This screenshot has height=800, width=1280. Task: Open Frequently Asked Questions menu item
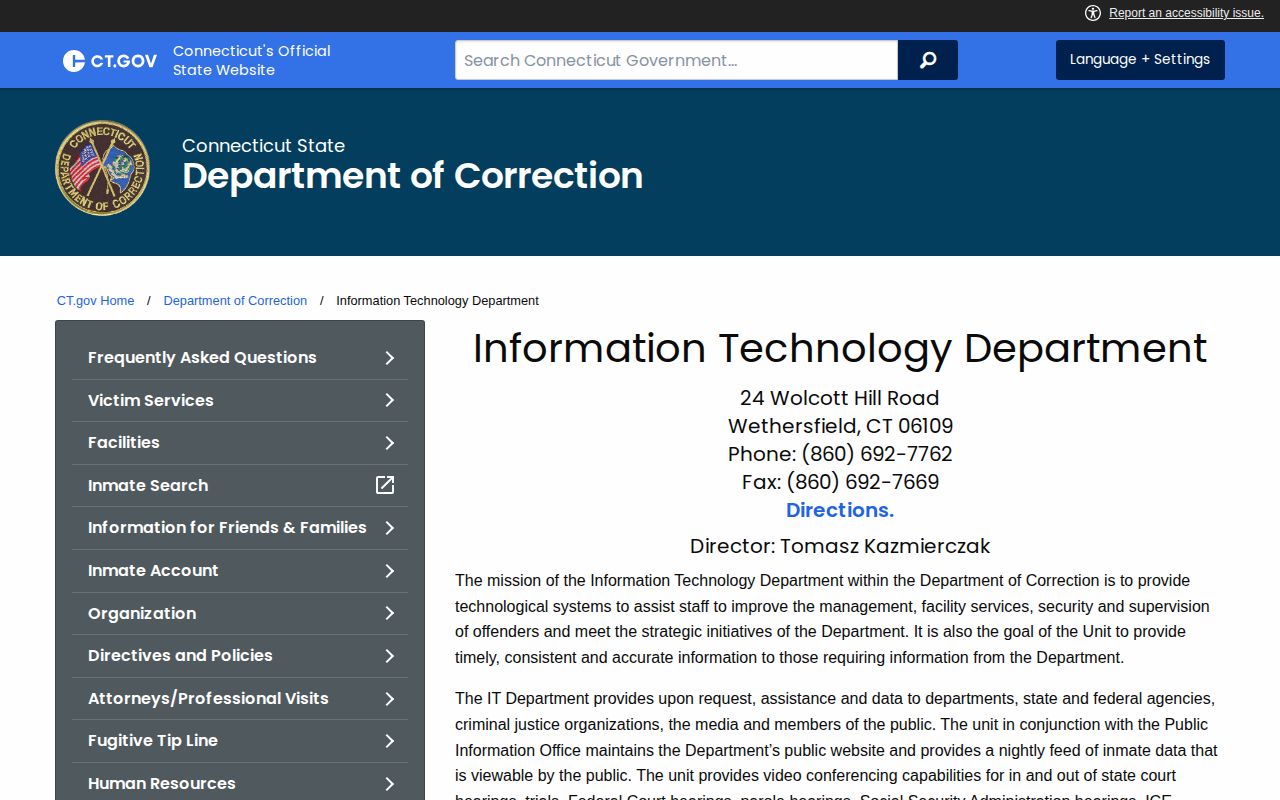(202, 357)
